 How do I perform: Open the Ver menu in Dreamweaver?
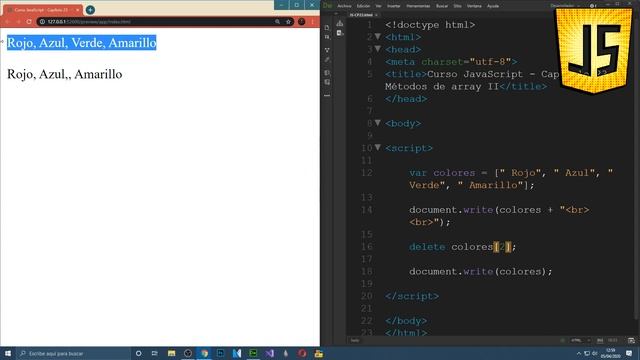tap(378, 6)
